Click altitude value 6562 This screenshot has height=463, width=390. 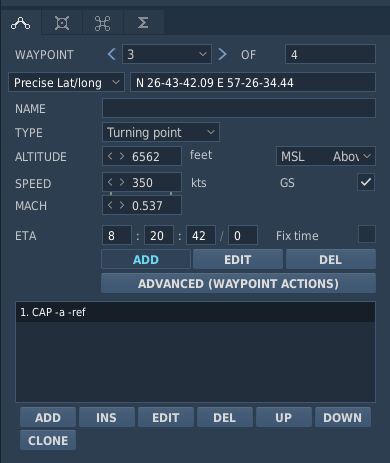[146, 156]
